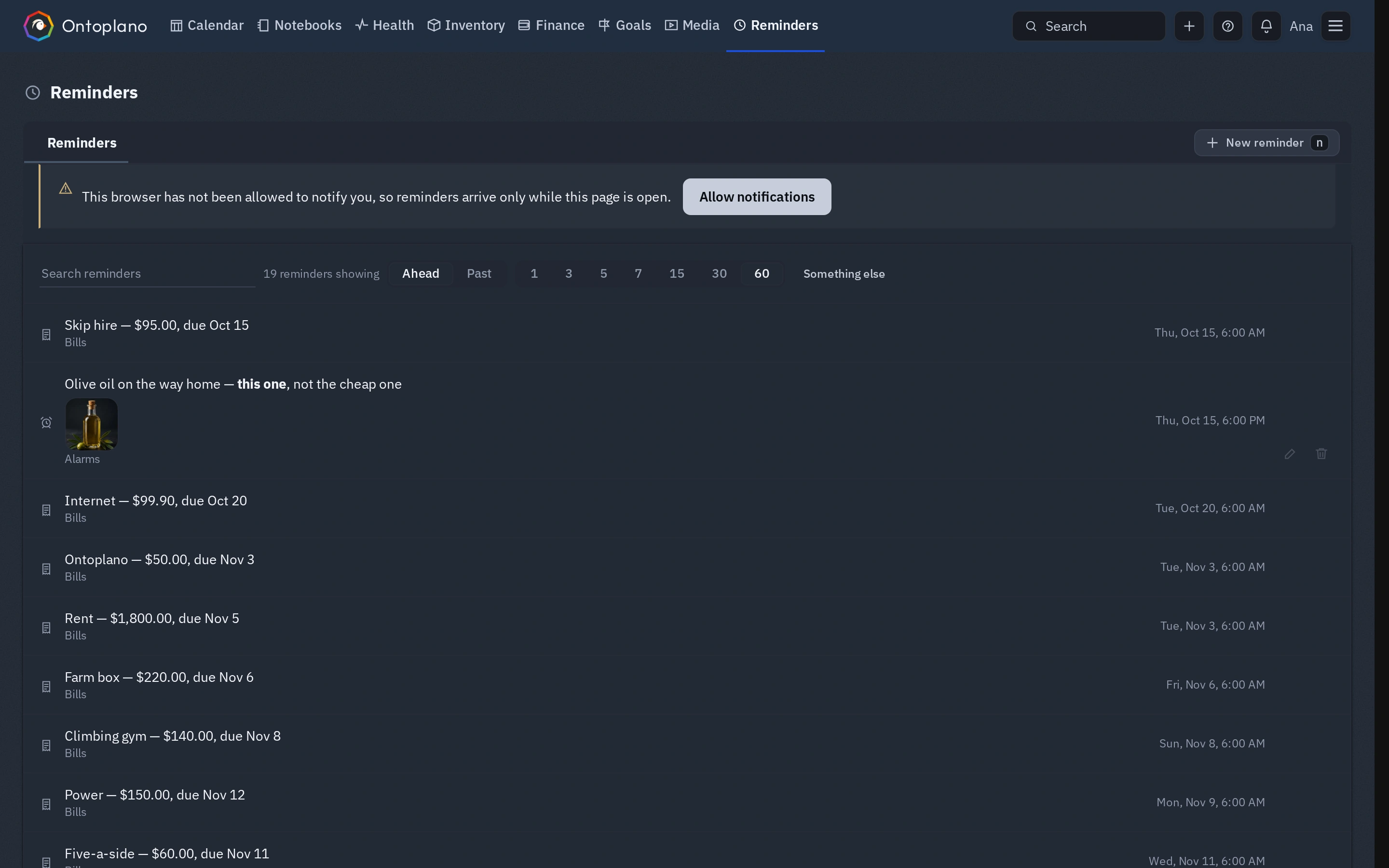
Task: Click the alarm clock icon beside olive oil reminder
Action: (46, 422)
